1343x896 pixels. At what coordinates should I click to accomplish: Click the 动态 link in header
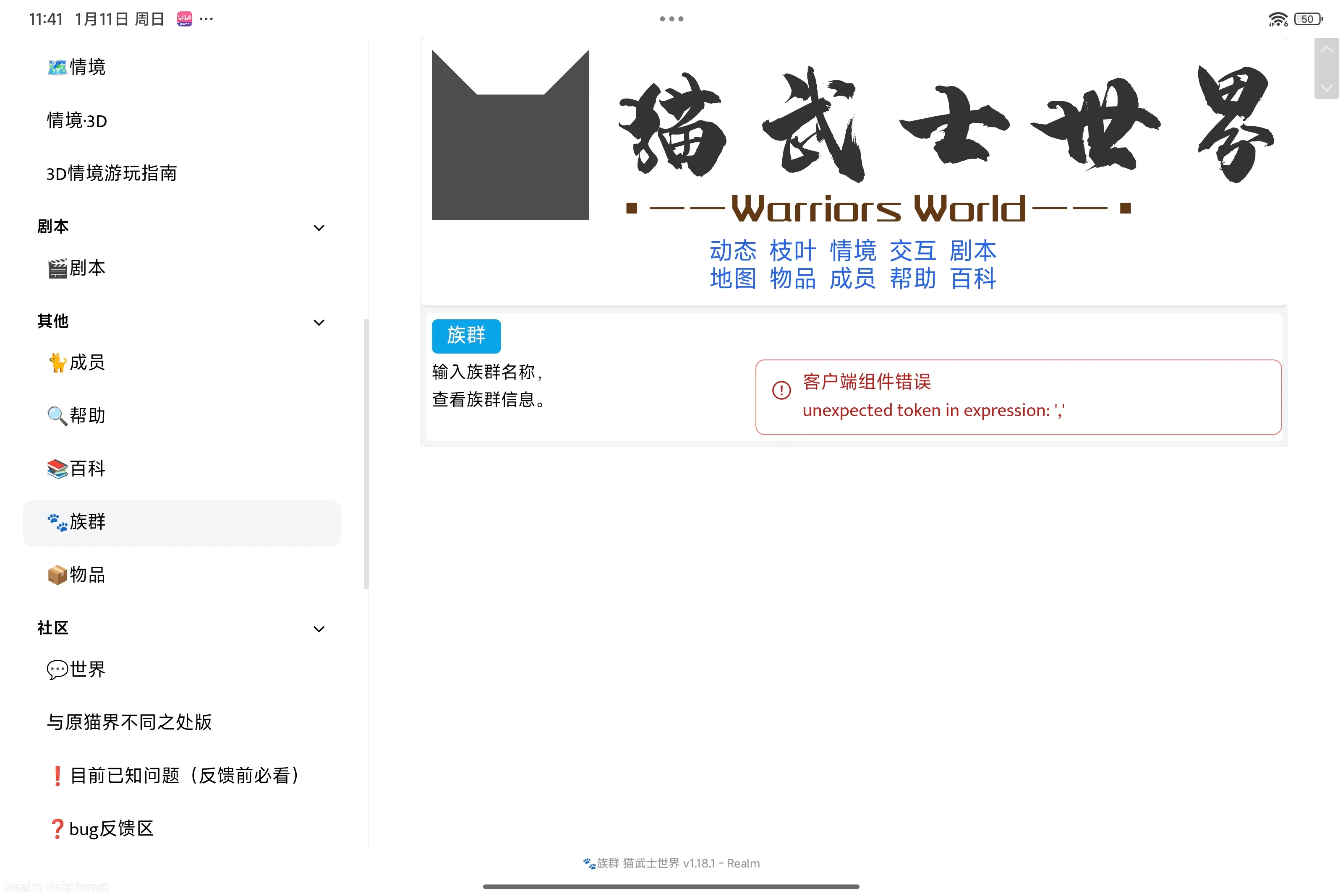[732, 251]
